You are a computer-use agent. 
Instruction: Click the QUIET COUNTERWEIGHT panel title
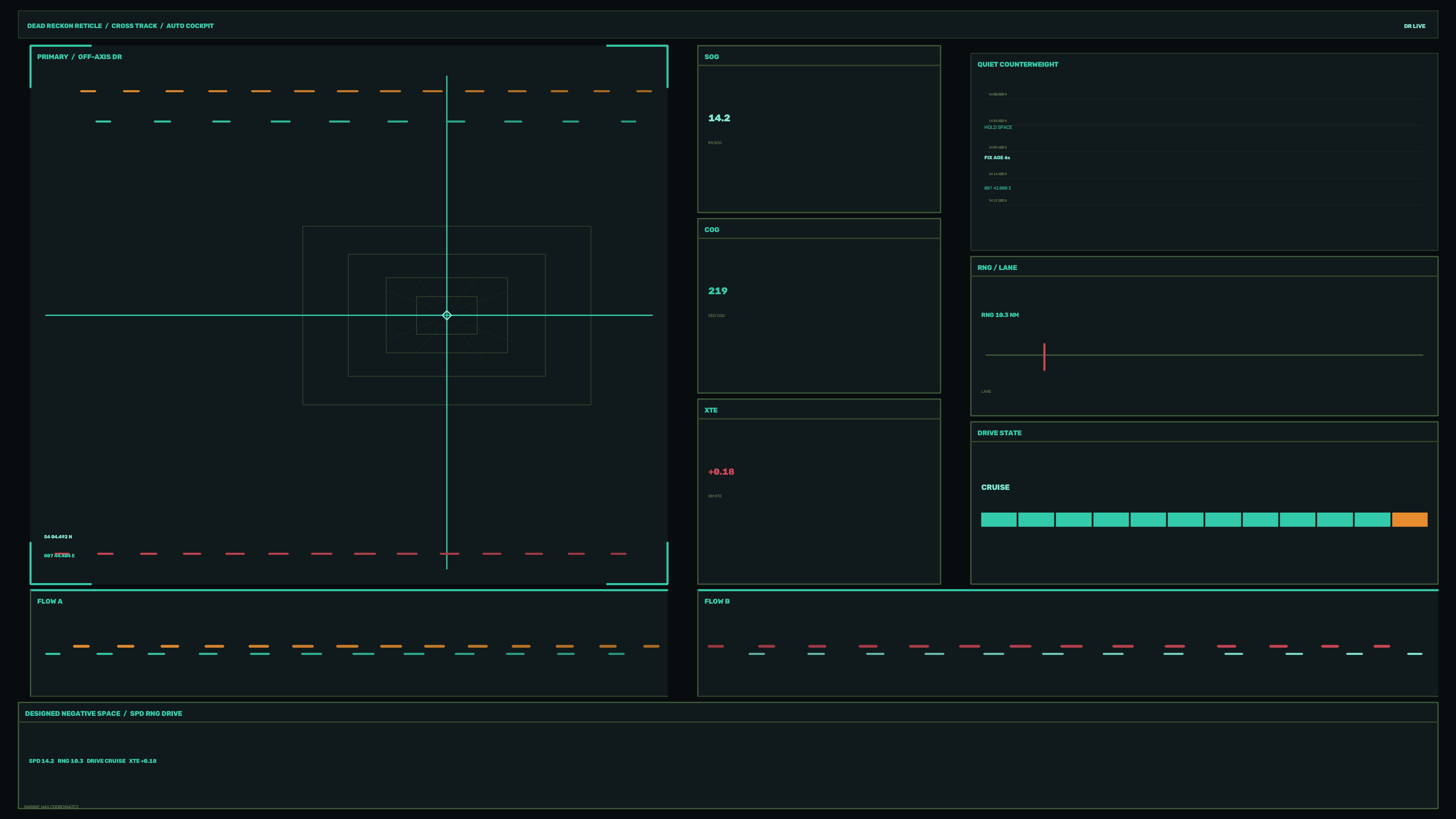(1017, 64)
